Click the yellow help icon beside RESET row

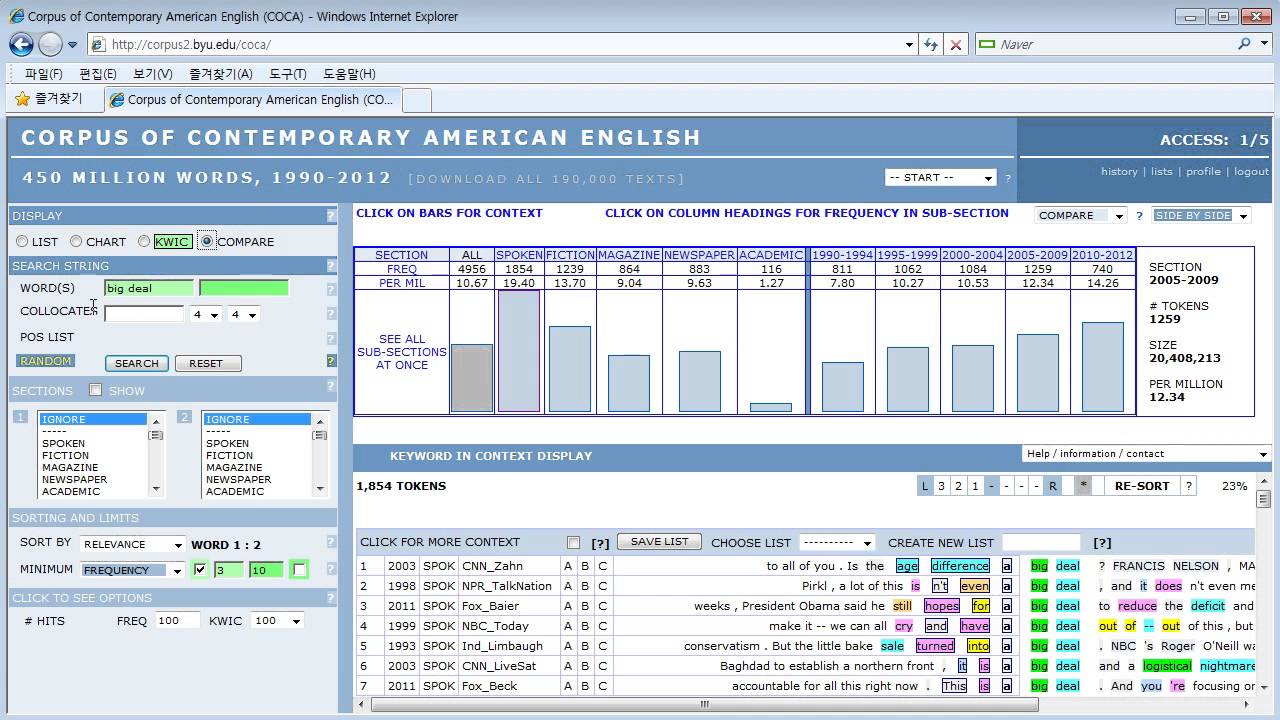(x=331, y=361)
